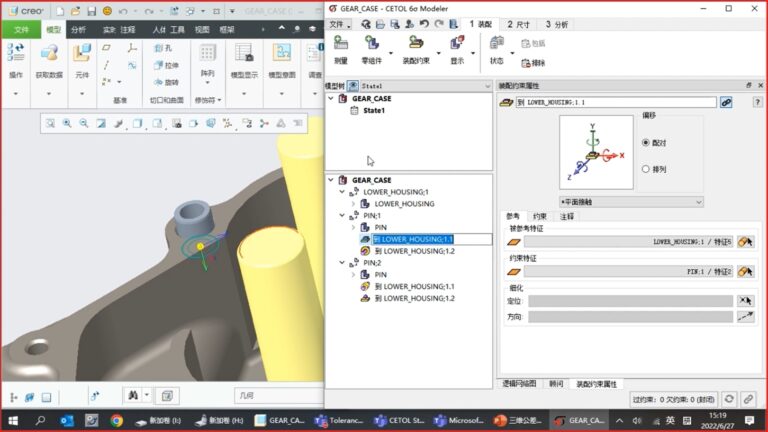Switch to the 约束 tab in properties
This screenshot has height=432, width=768.
539,216
